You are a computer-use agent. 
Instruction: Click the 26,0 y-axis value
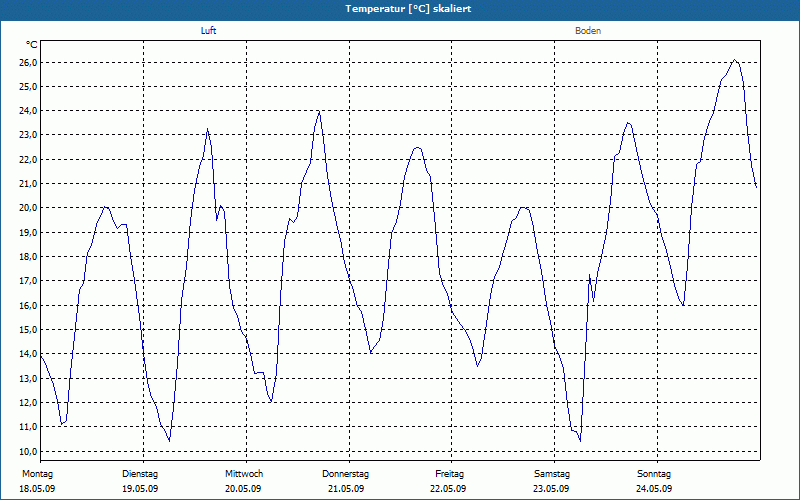28,62
